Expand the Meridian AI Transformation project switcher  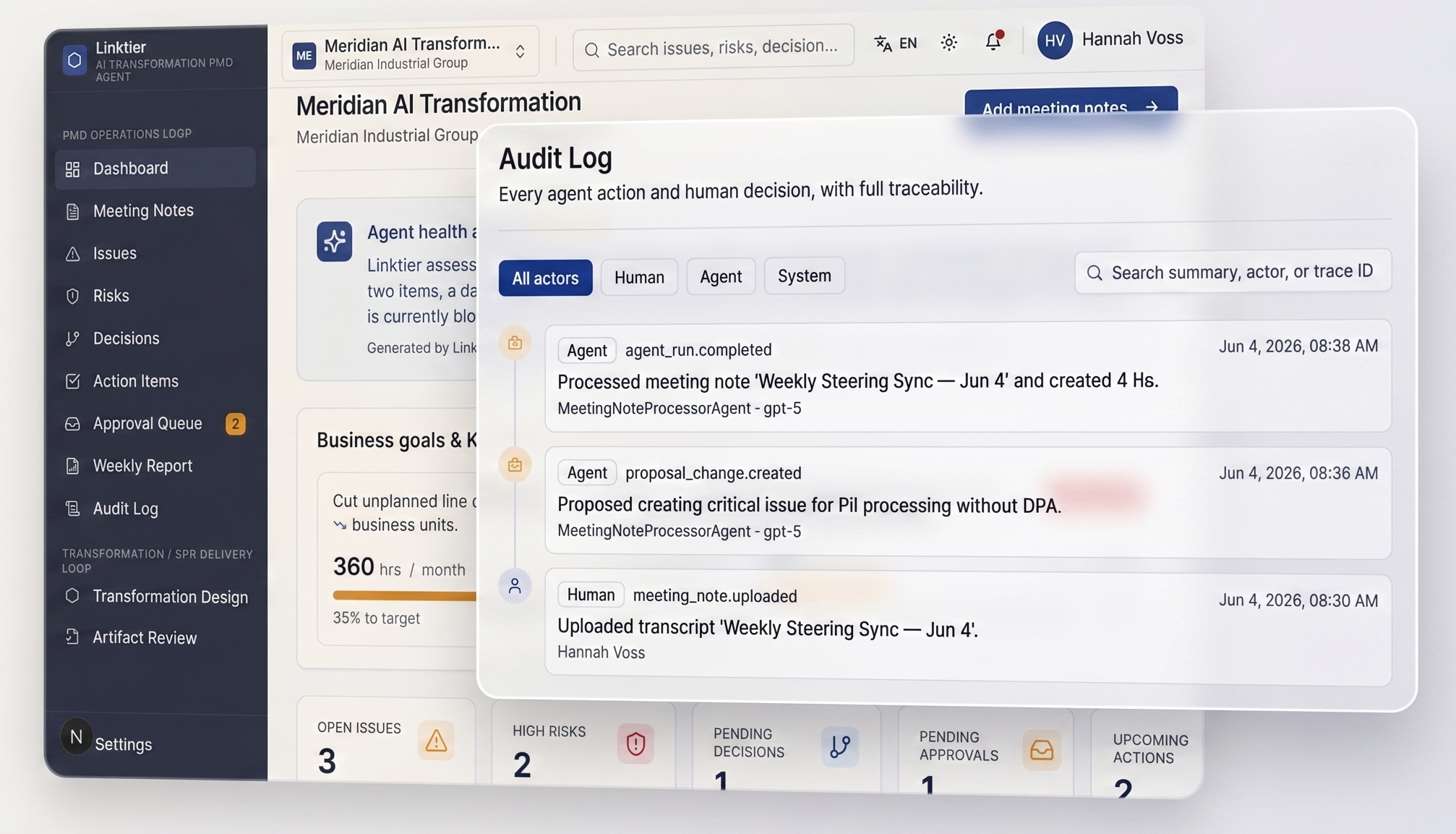(410, 52)
